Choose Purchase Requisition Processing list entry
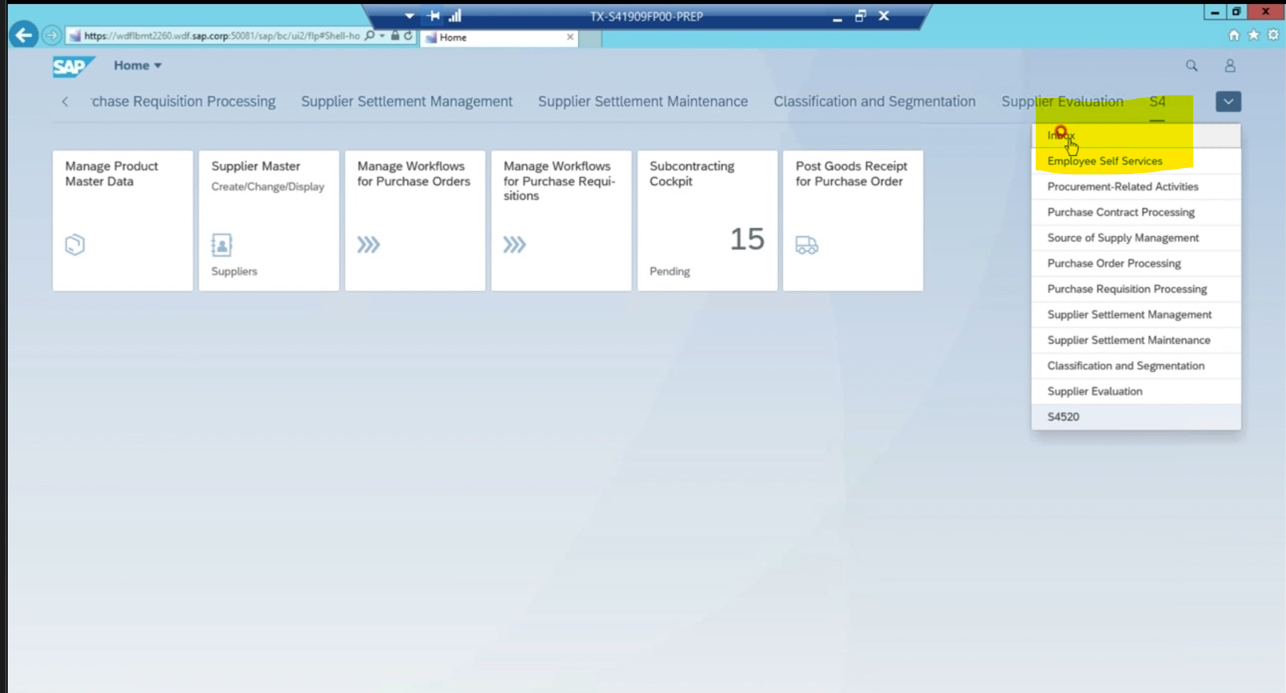 point(1136,289)
